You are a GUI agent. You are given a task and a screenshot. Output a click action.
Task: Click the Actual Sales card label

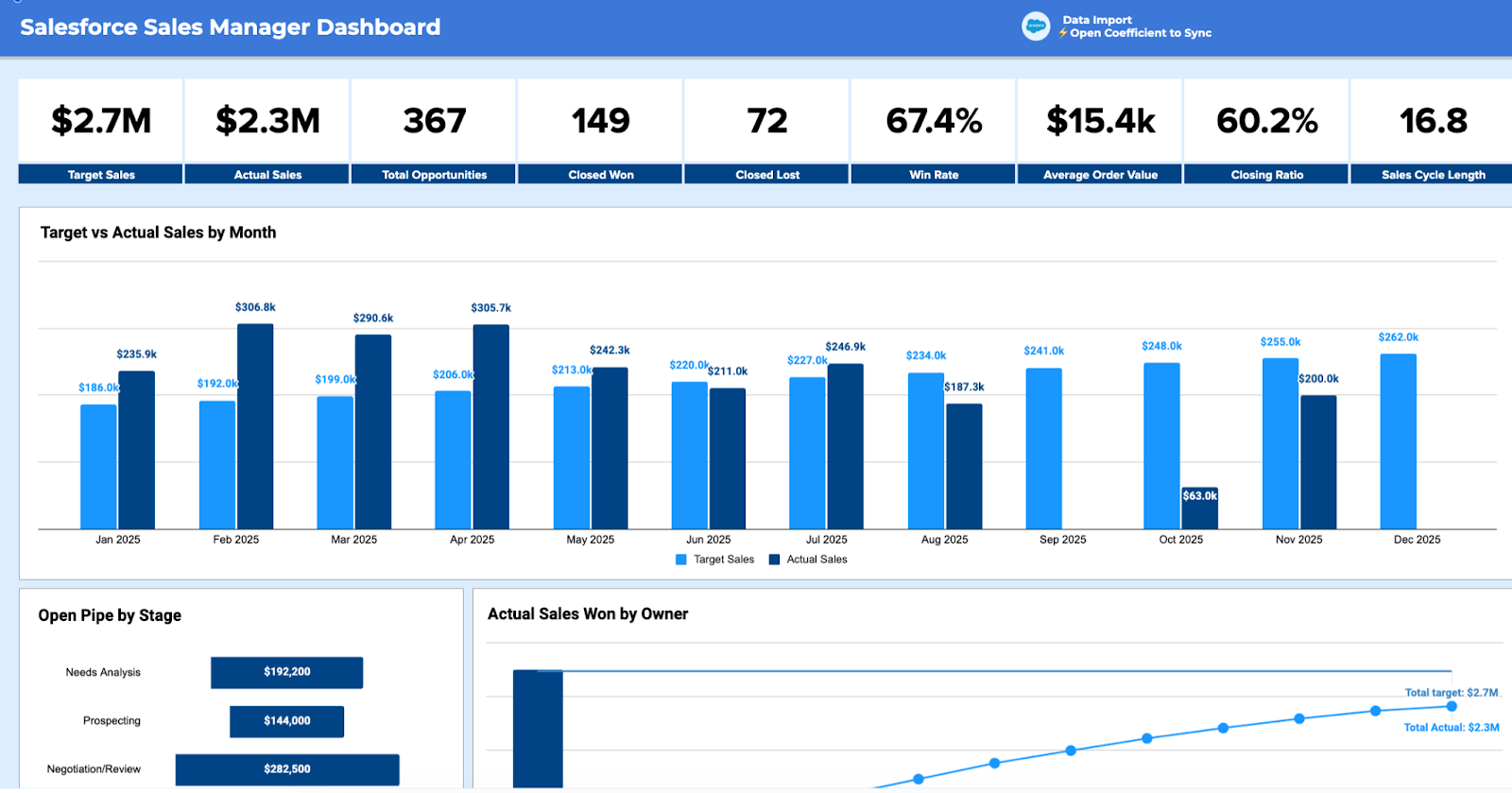(267, 175)
